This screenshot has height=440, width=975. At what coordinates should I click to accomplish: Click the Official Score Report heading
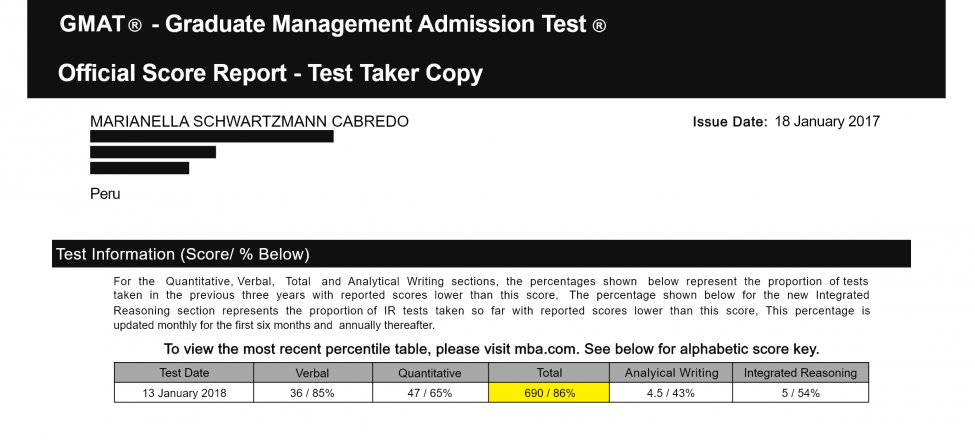[x=270, y=73]
